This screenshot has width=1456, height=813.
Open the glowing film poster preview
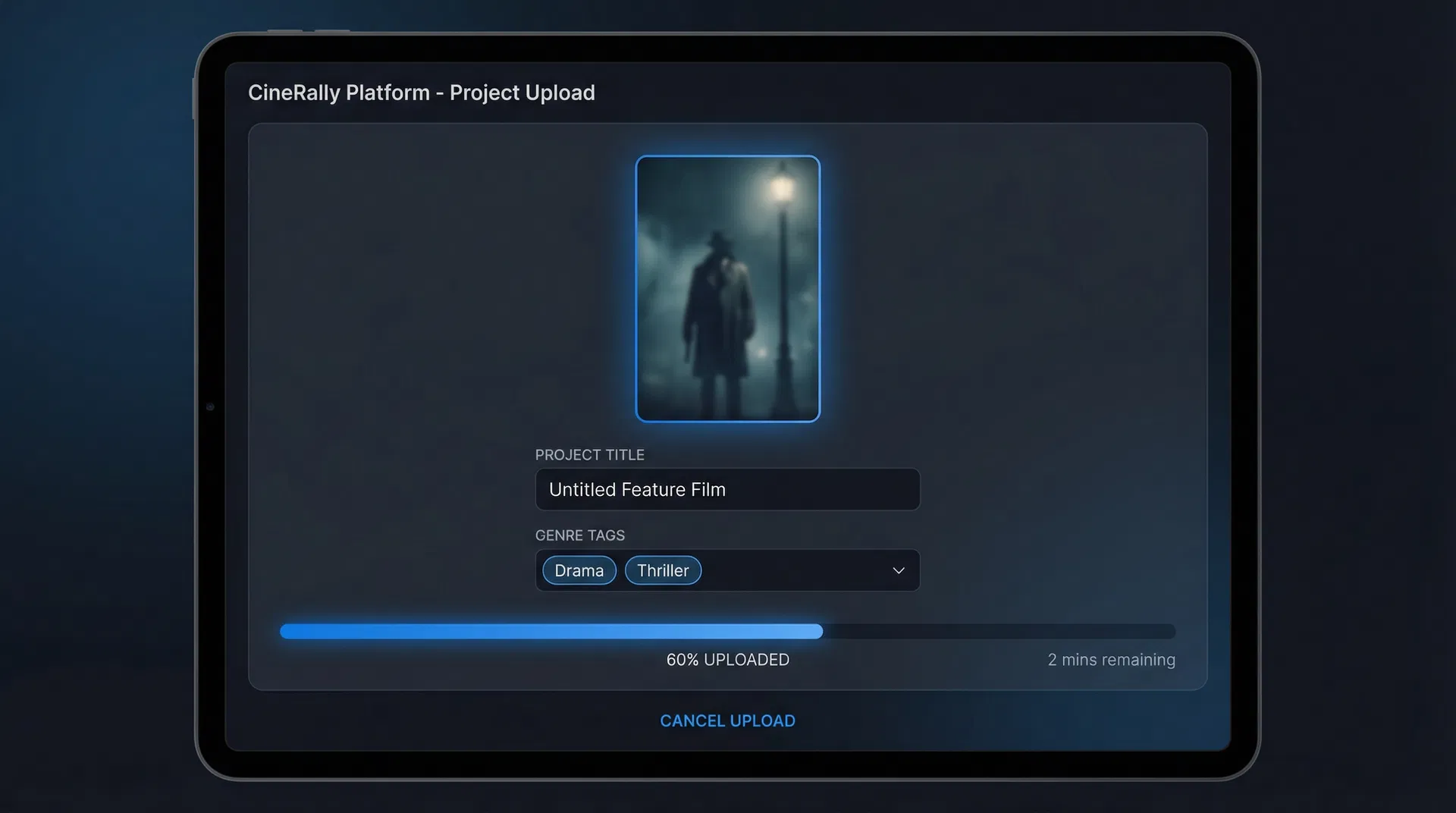[x=727, y=288]
